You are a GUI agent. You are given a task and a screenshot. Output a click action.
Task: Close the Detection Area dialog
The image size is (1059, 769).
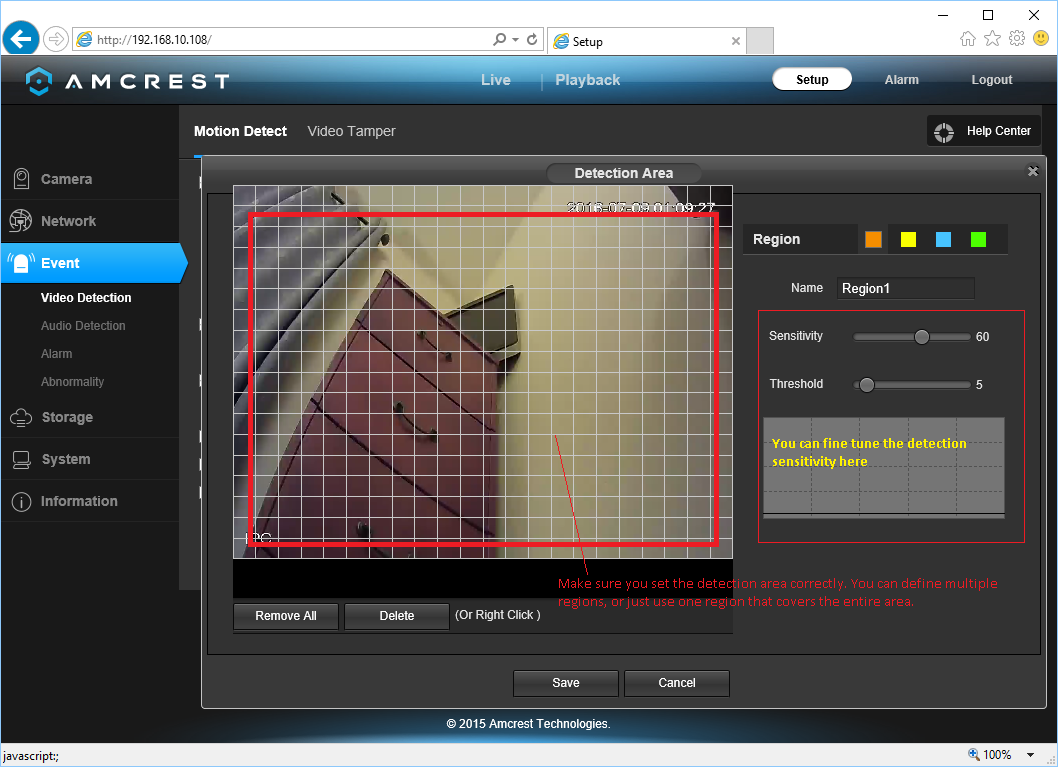click(1033, 172)
